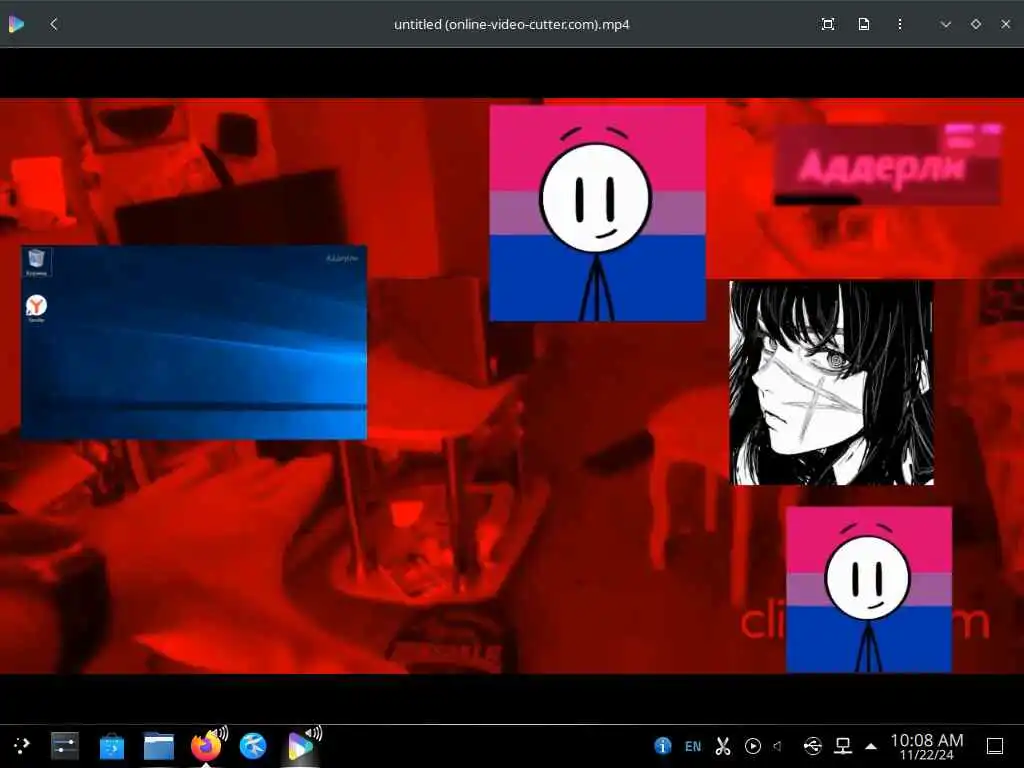Open the file document icon in header
Screen dimensions: 1024x768
863,24
